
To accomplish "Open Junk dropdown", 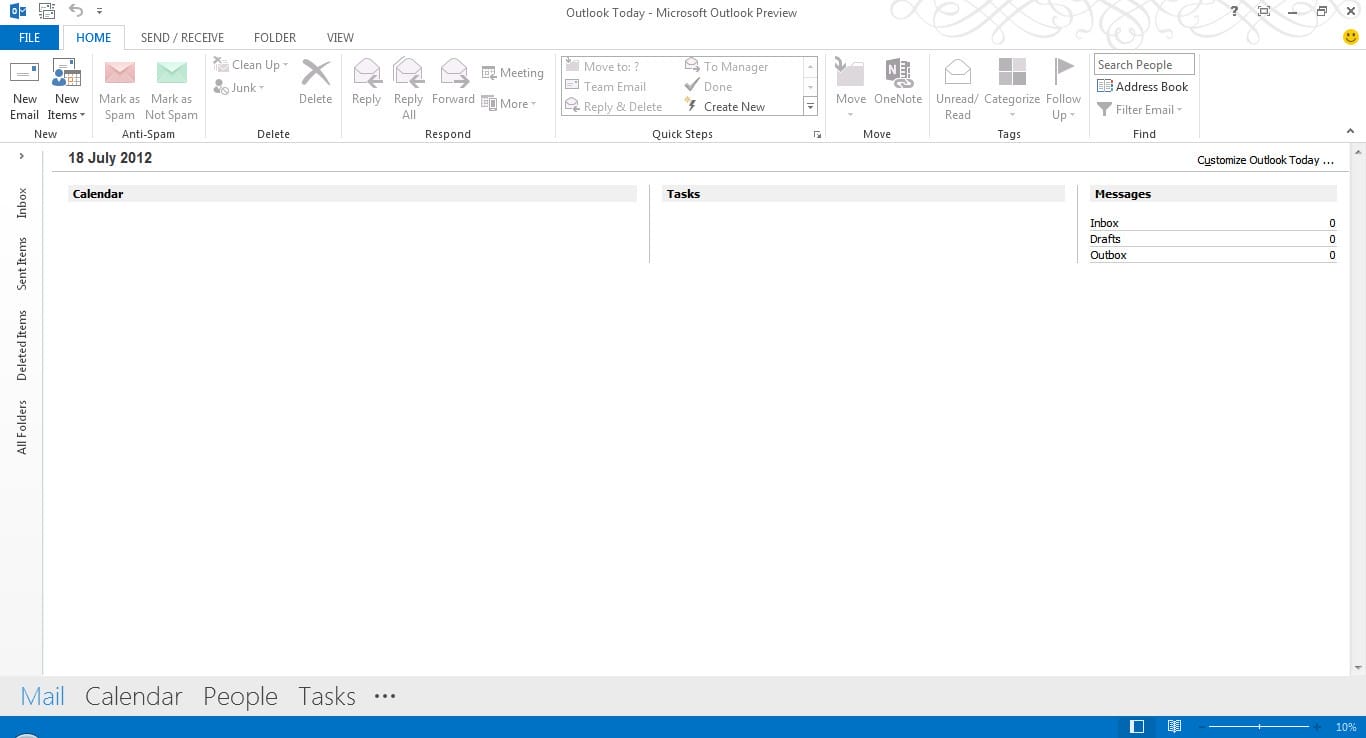I will click(239, 88).
